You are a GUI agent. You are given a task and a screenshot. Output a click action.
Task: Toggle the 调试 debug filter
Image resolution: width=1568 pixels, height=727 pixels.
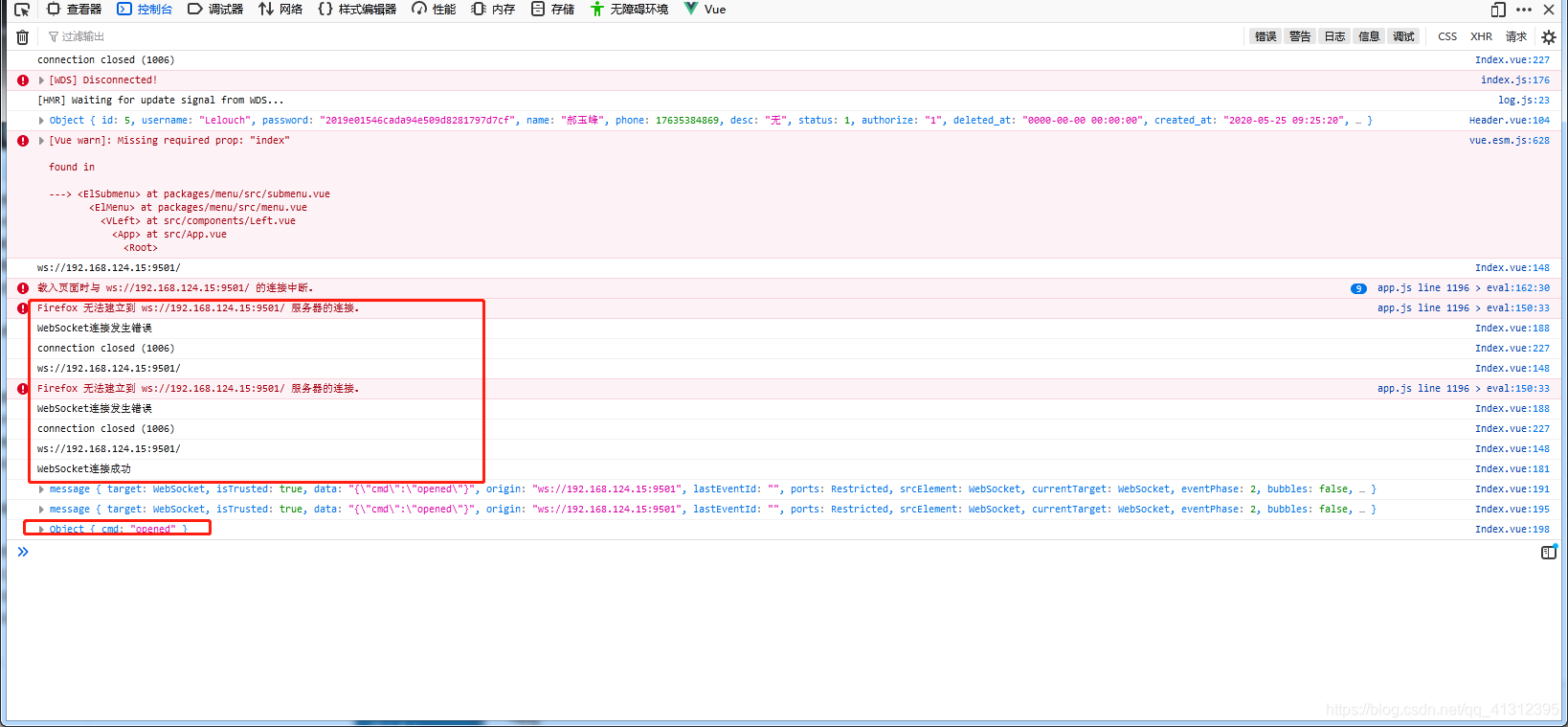click(1403, 36)
